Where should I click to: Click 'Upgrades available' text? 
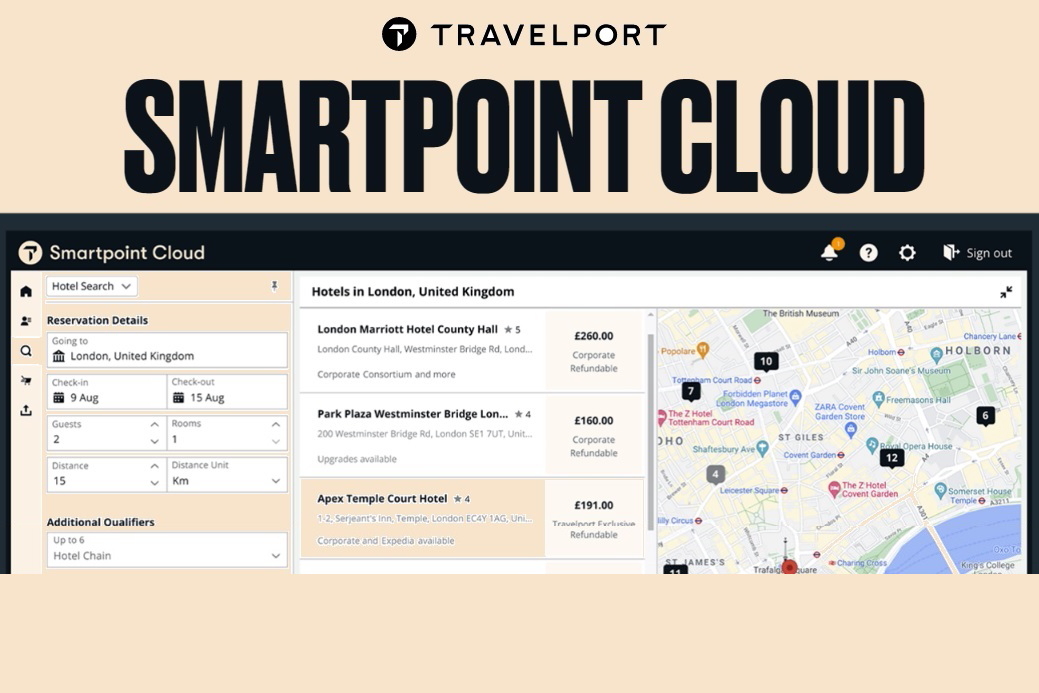(x=357, y=459)
